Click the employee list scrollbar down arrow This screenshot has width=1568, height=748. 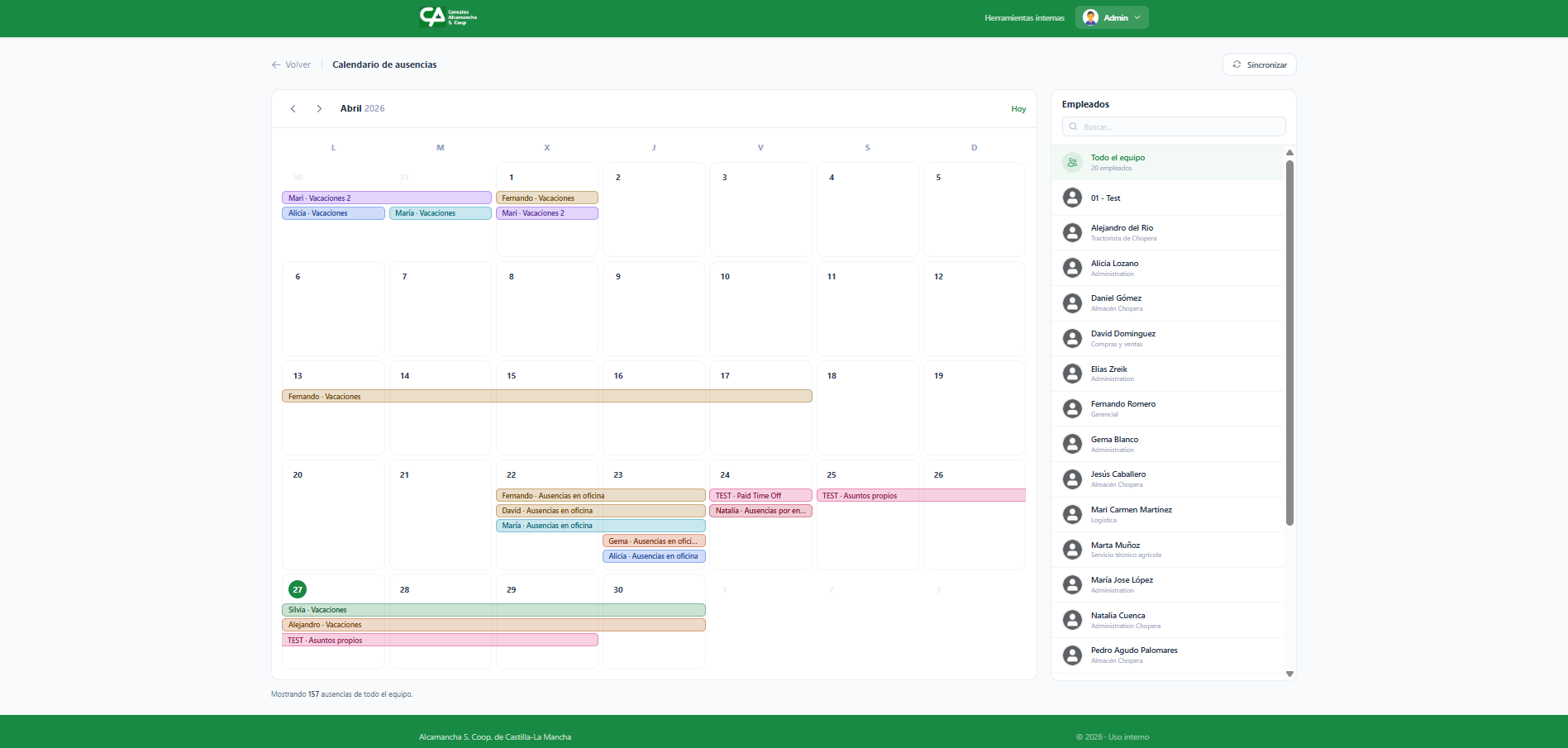(1289, 674)
